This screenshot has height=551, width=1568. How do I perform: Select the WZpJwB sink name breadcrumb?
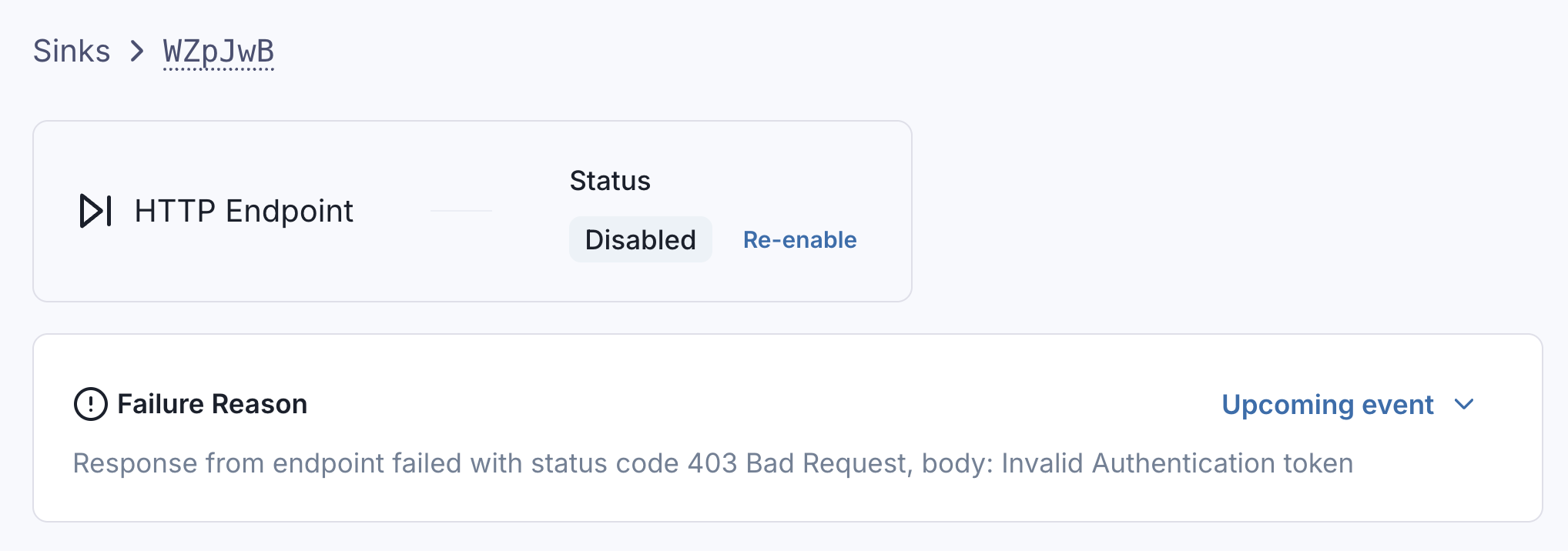click(x=219, y=52)
